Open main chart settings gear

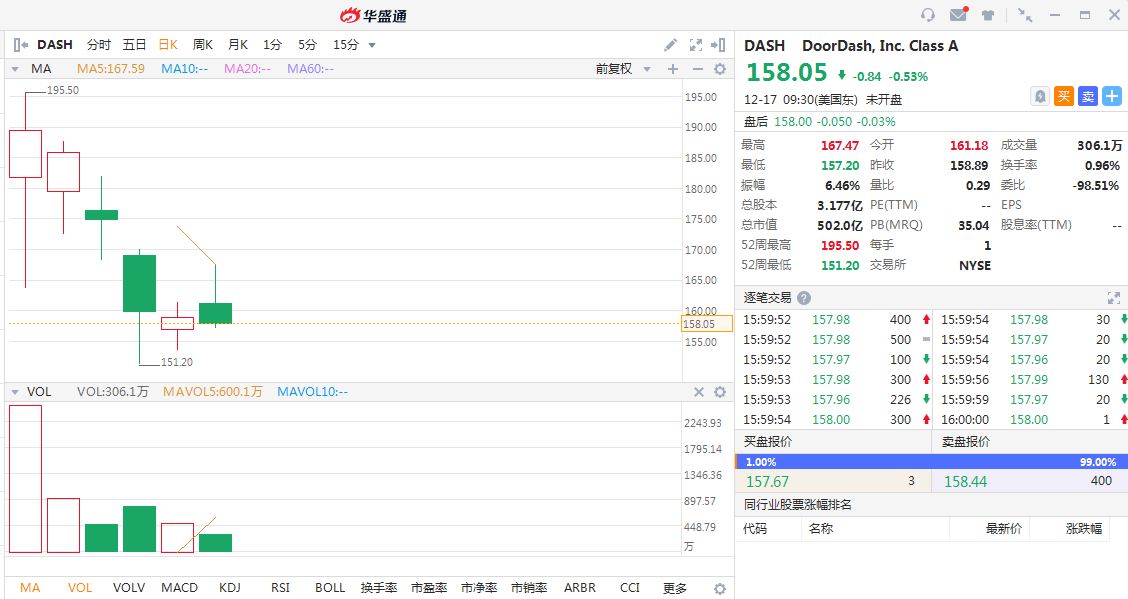719,69
